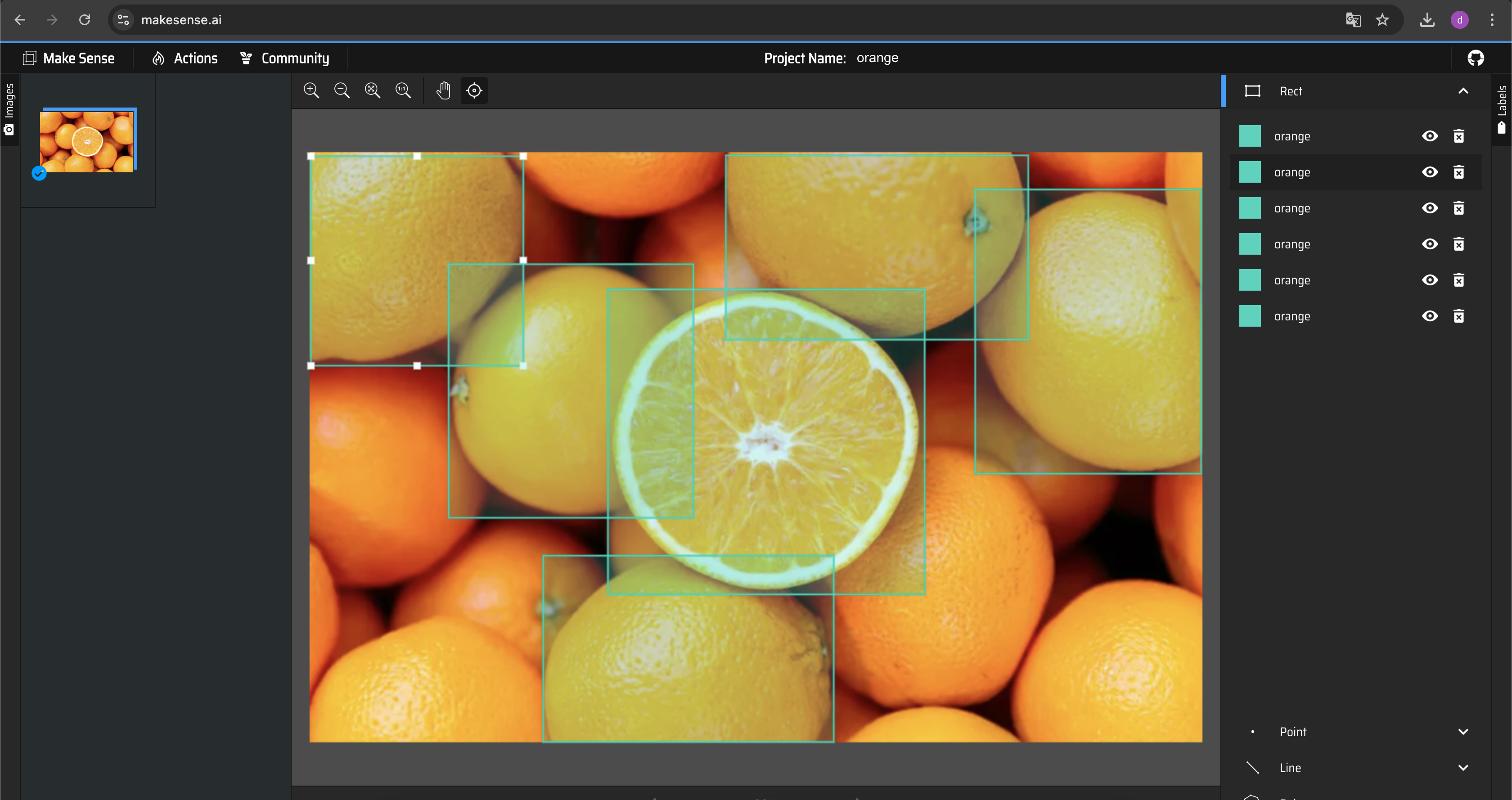Viewport: 1512px width, 800px height.
Task: Click the Point section header label
Action: (1293, 731)
